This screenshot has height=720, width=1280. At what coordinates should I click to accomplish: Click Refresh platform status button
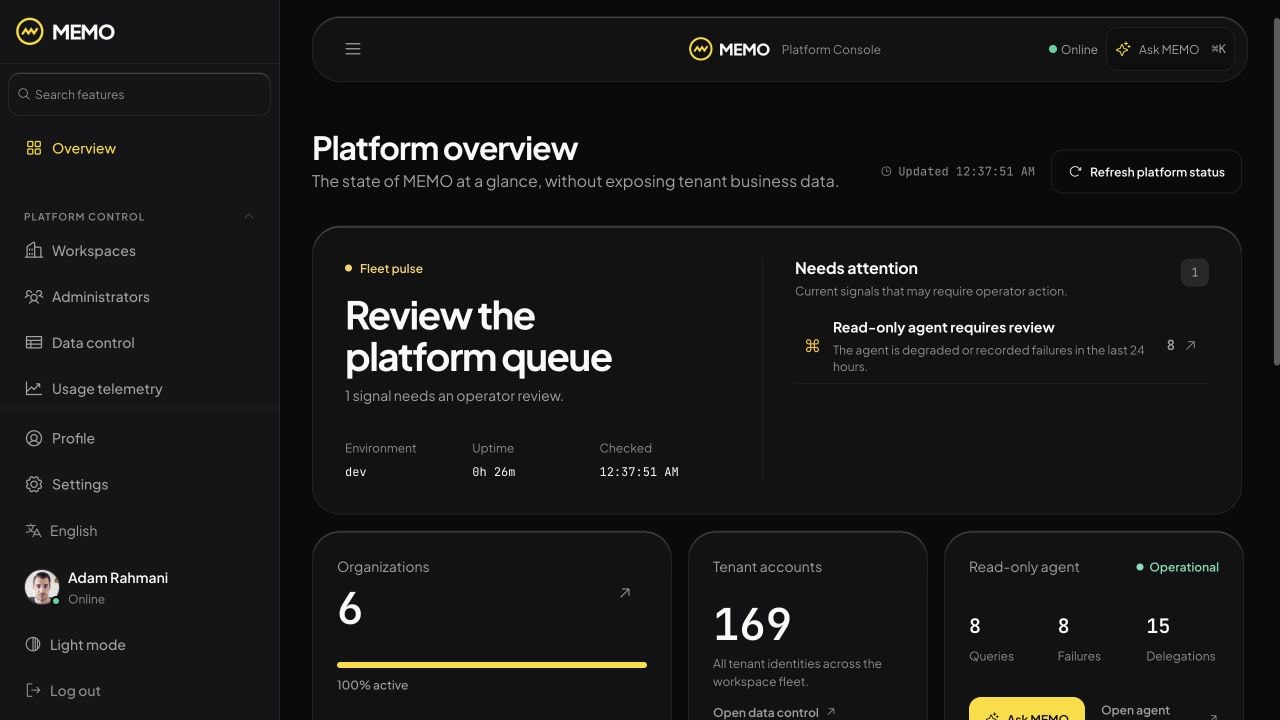(x=1146, y=172)
